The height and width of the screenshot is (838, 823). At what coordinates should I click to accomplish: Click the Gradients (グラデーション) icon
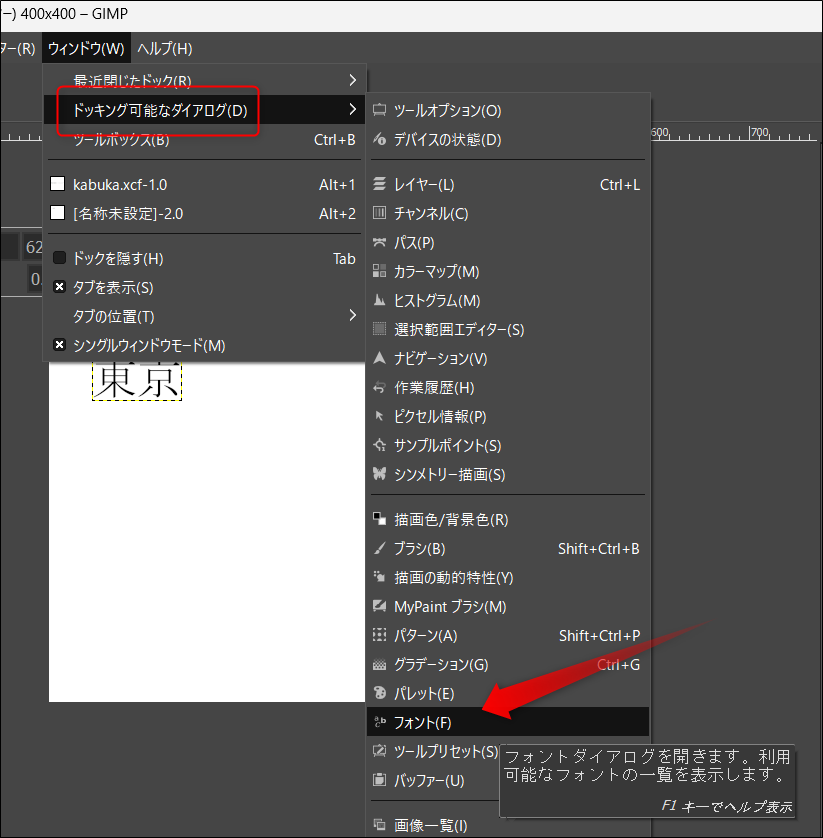(x=379, y=664)
